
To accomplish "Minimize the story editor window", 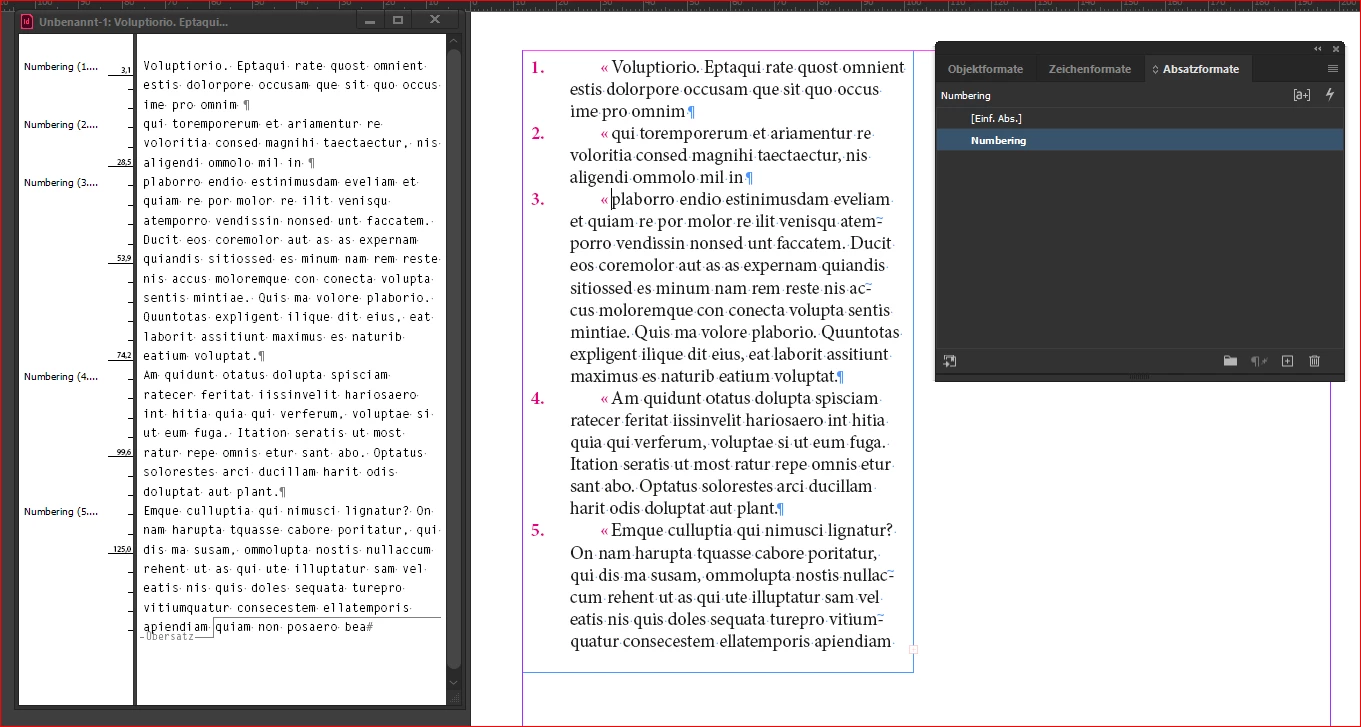I will pyautogui.click(x=370, y=20).
